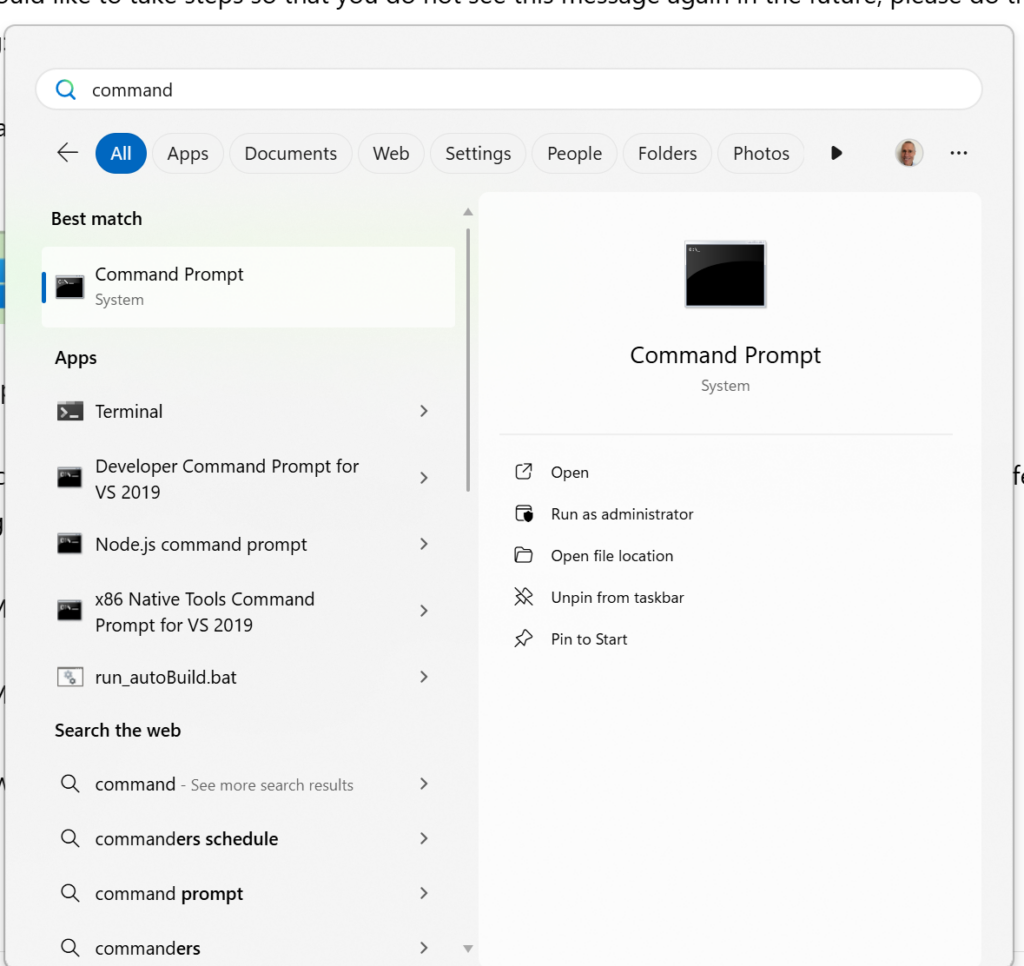Screen dimensions: 1024x966
Task: Choose Open in the preview pane
Action: pos(569,472)
